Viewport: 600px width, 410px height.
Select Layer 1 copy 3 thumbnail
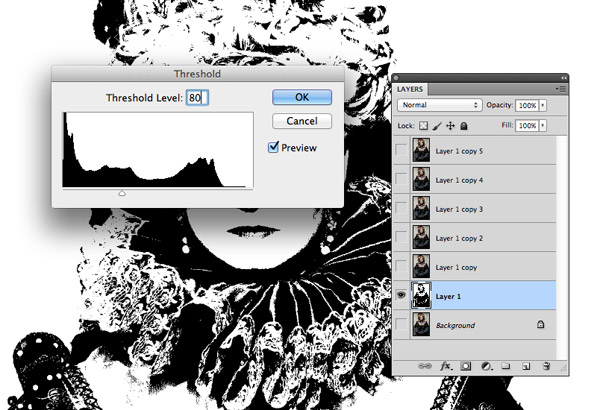click(x=421, y=208)
